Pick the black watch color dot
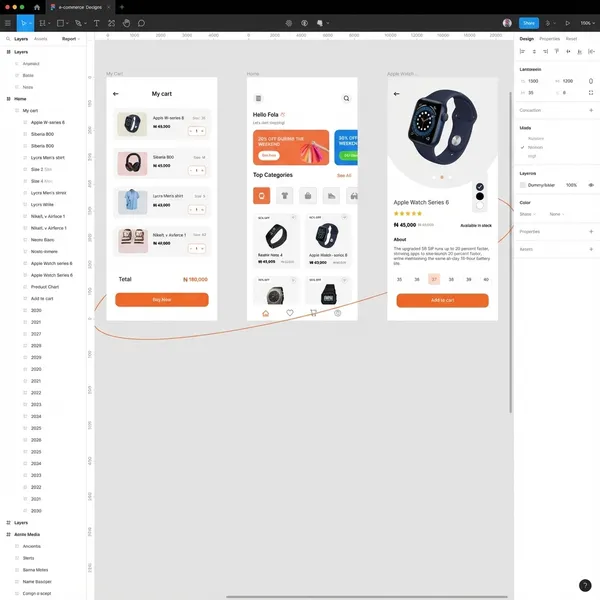The image size is (600, 600). coord(479,196)
